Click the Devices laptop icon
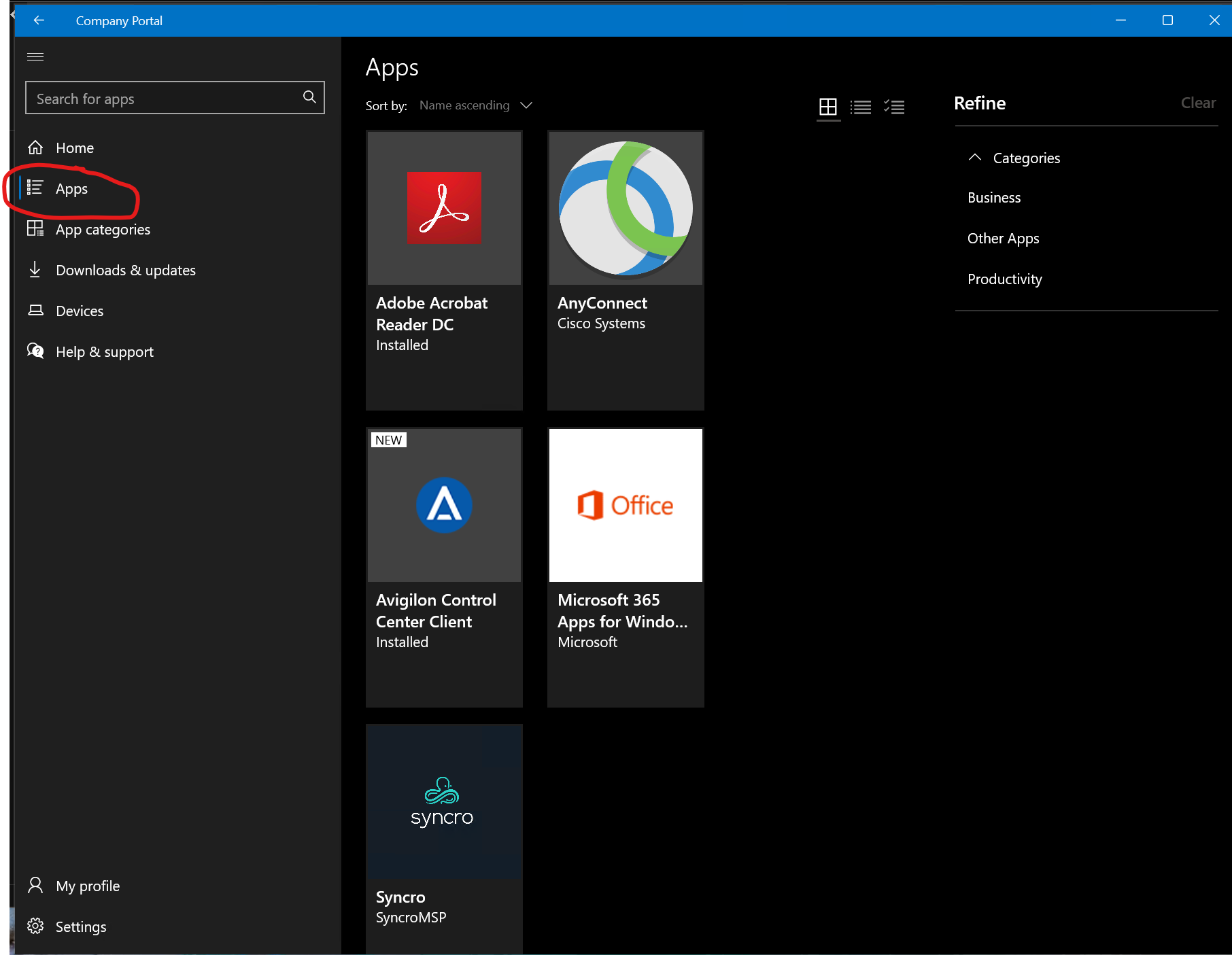 pyautogui.click(x=35, y=310)
